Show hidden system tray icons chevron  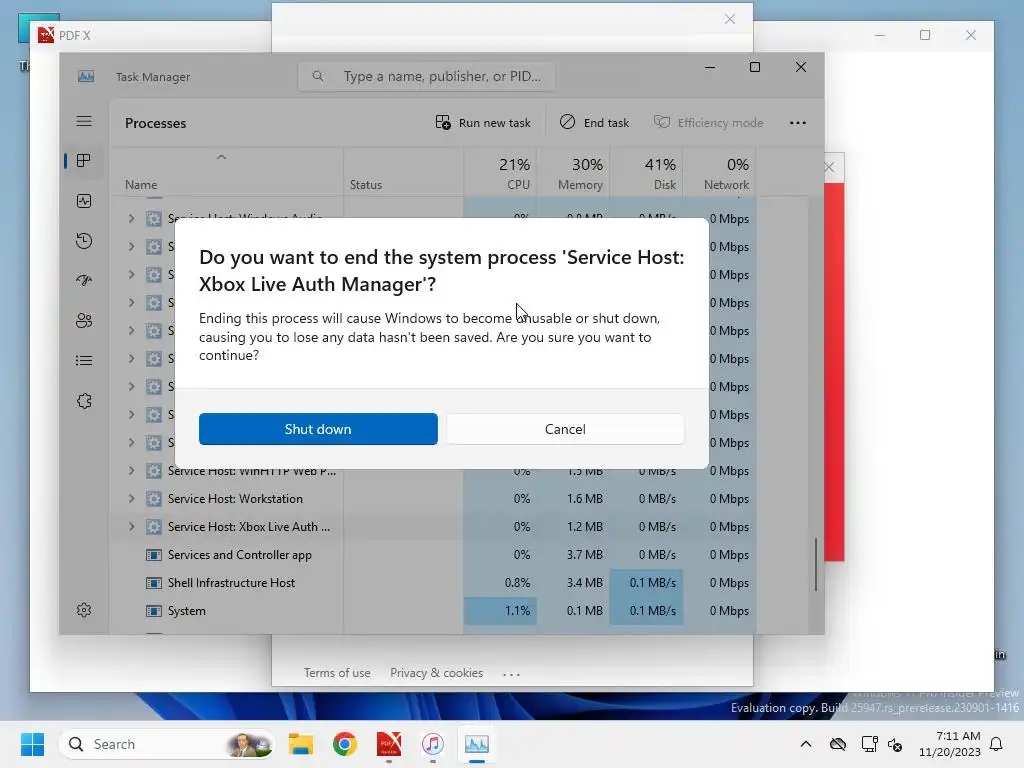[806, 744]
